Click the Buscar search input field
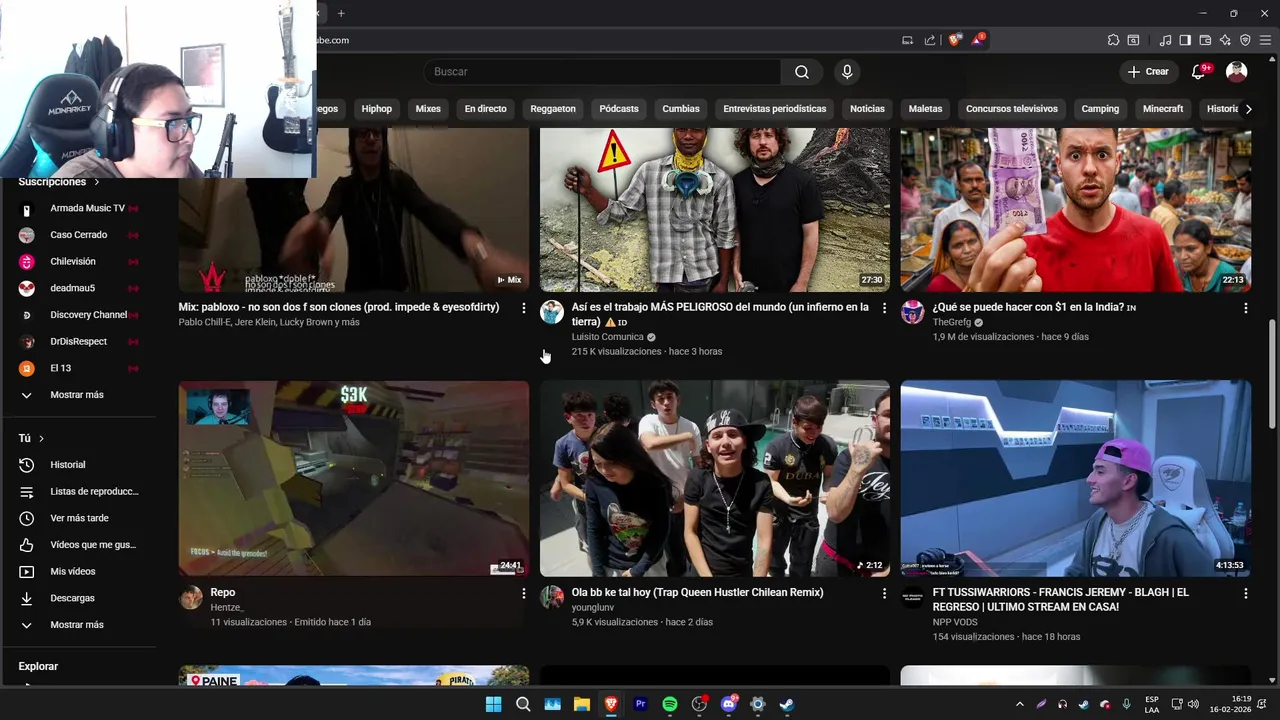 pyautogui.click(x=603, y=72)
